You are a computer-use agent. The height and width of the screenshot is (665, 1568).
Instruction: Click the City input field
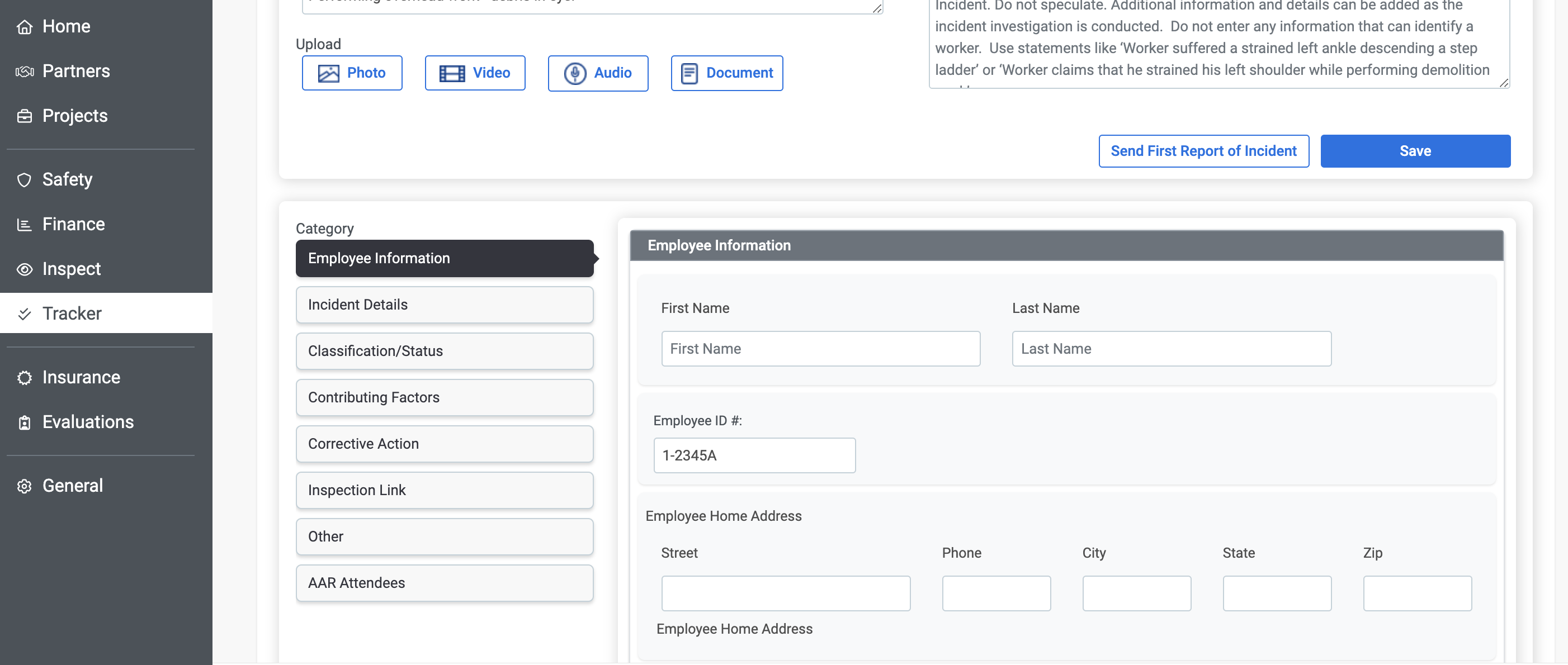click(x=1136, y=593)
